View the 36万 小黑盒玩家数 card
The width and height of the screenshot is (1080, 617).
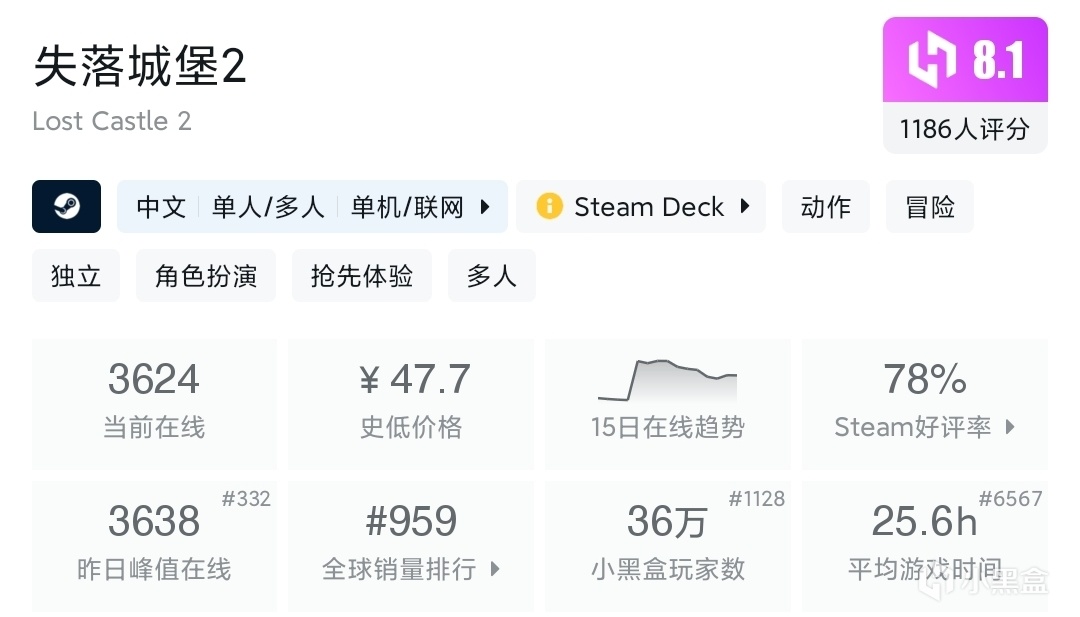[667, 546]
